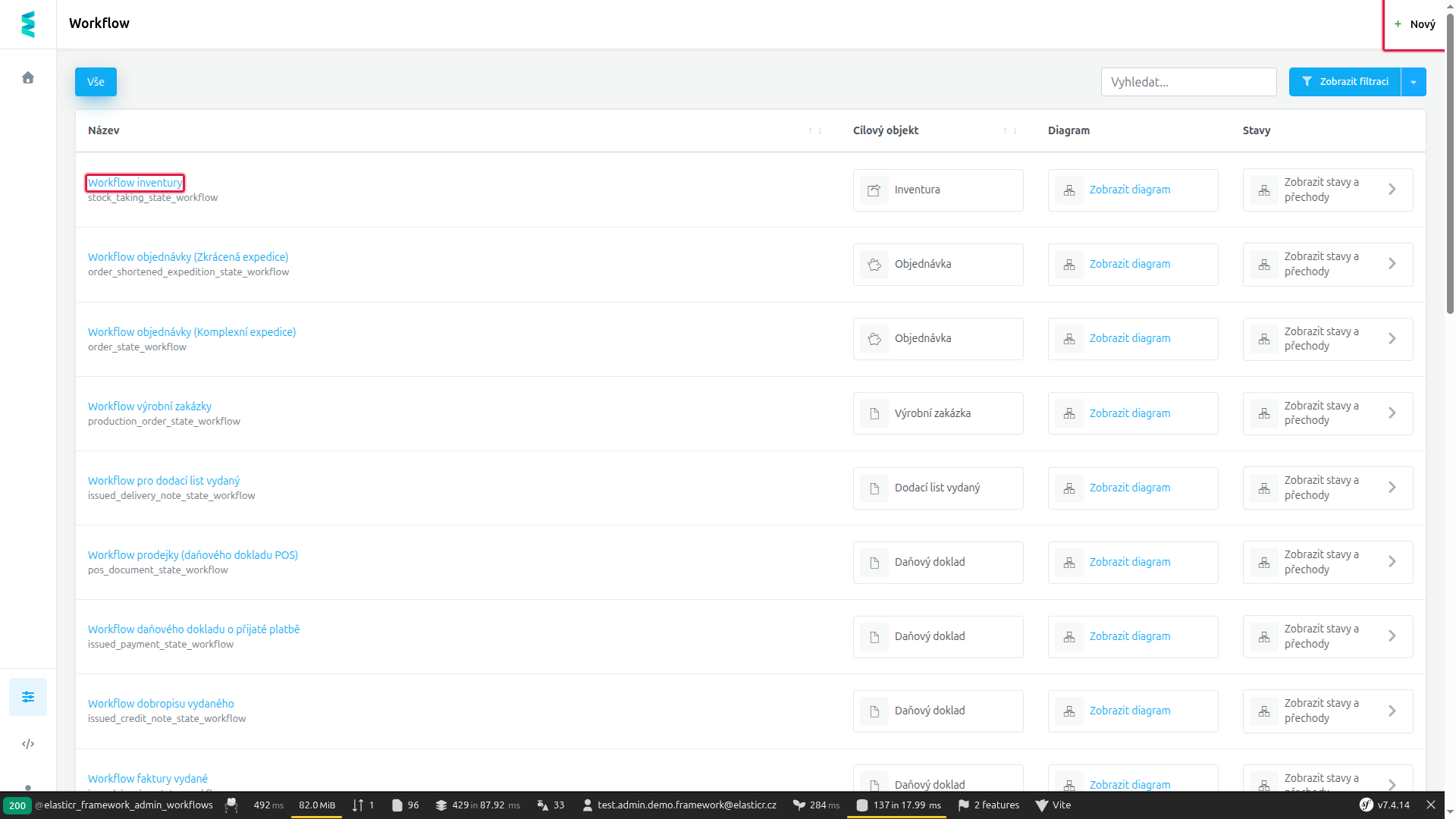Open Workflow inventury link
The height and width of the screenshot is (819, 1456).
[x=135, y=183]
